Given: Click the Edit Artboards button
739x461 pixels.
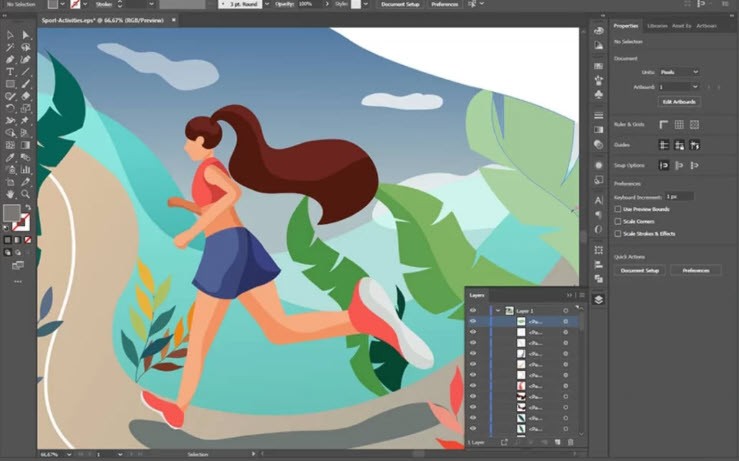Looking at the screenshot, I should [679, 102].
